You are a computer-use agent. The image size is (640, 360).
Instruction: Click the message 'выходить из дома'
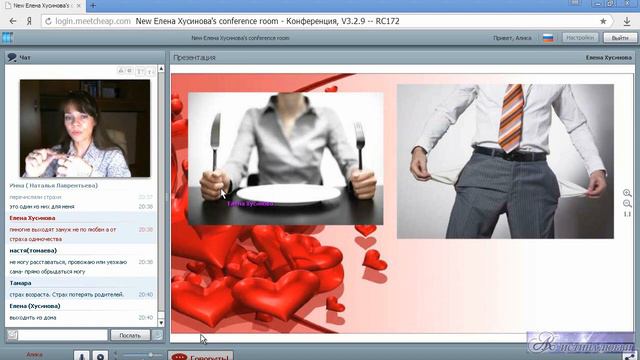[x=33, y=317]
